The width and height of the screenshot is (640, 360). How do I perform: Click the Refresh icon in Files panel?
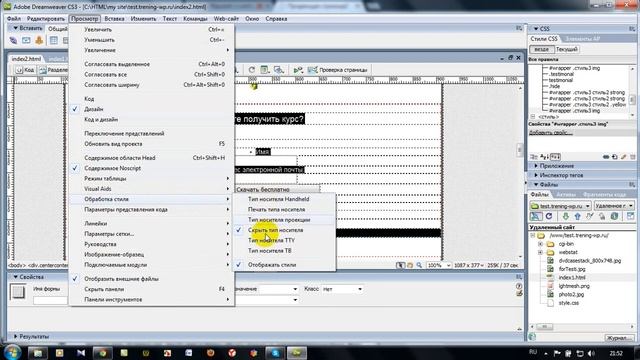[549, 216]
